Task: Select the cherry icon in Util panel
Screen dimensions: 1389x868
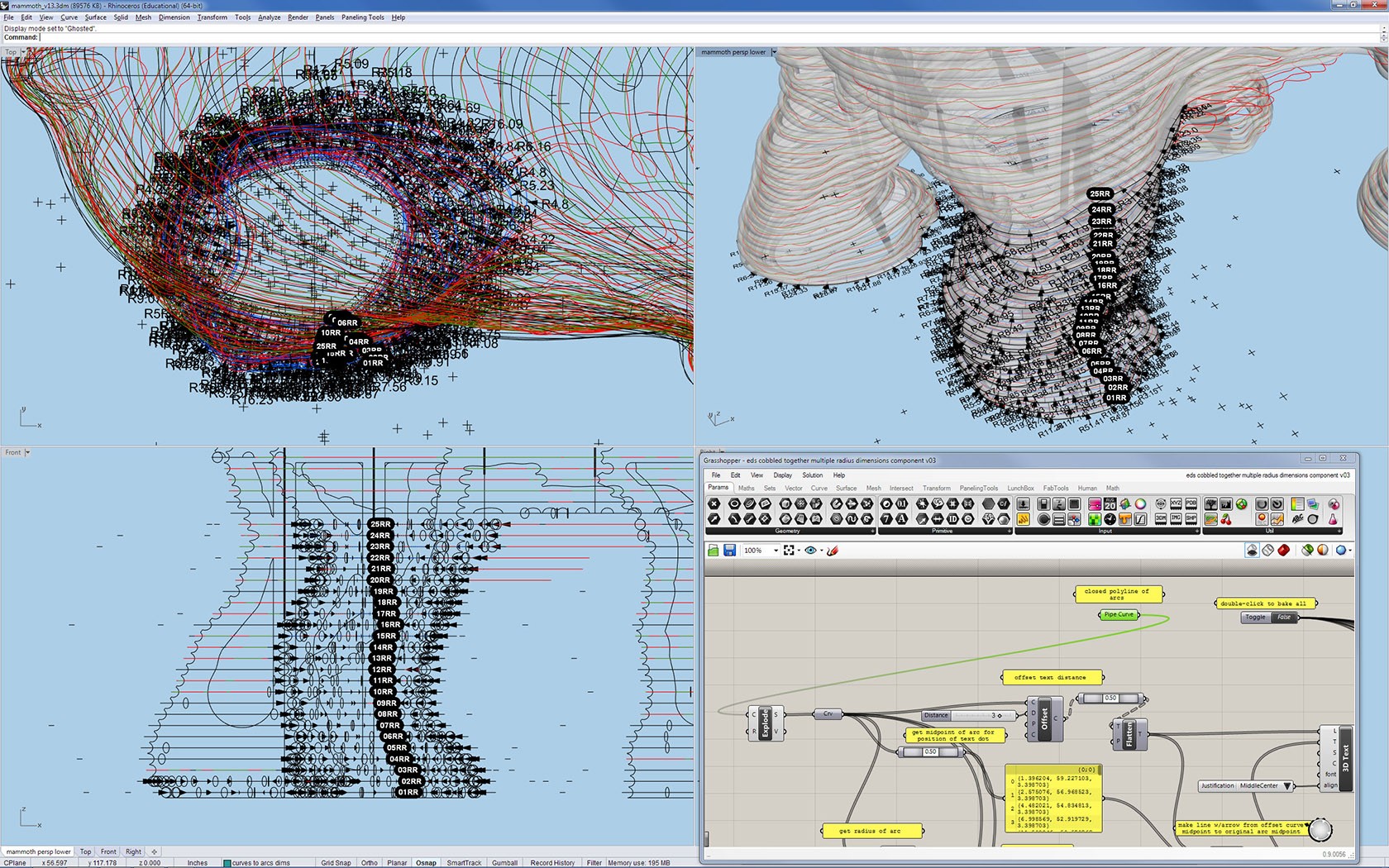Action: pyautogui.click(x=1226, y=519)
